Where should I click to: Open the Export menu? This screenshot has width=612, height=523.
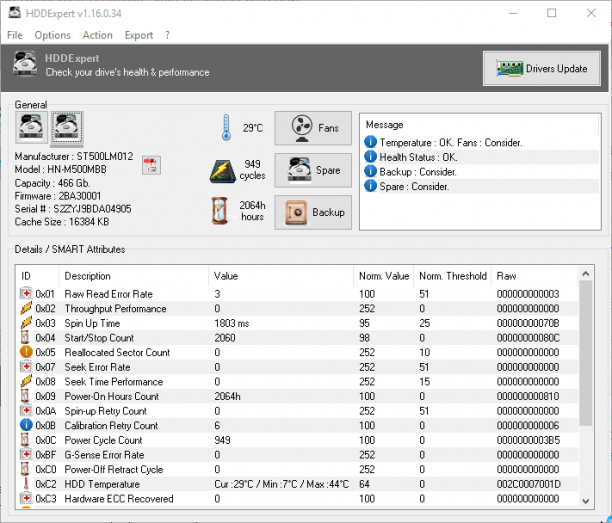[x=139, y=35]
